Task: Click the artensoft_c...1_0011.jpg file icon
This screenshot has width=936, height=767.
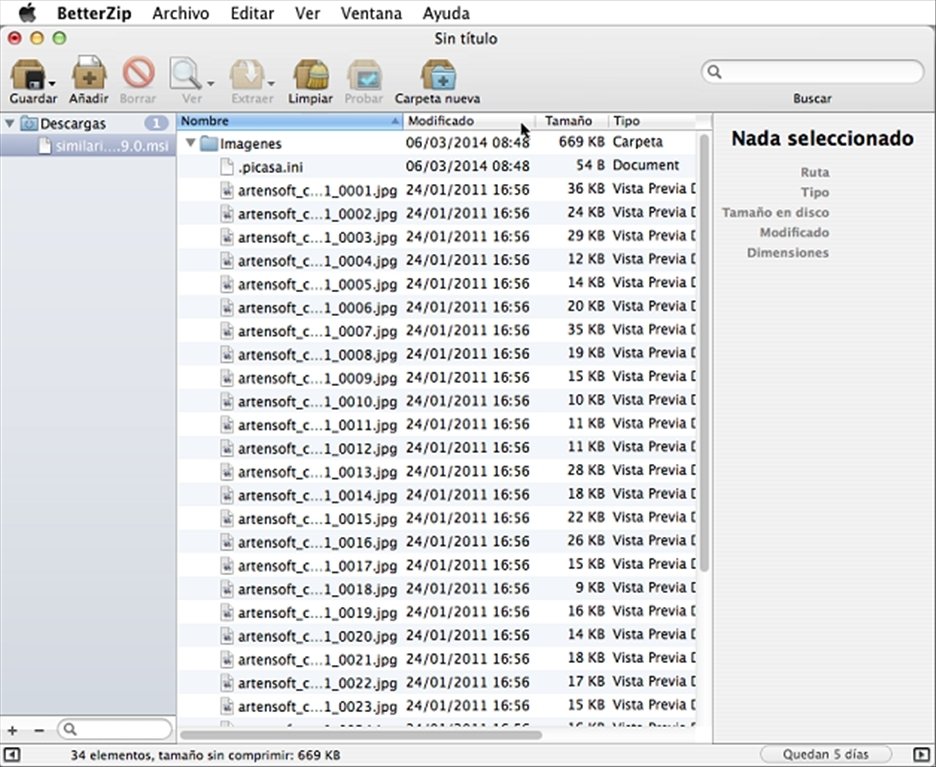Action: tap(227, 425)
